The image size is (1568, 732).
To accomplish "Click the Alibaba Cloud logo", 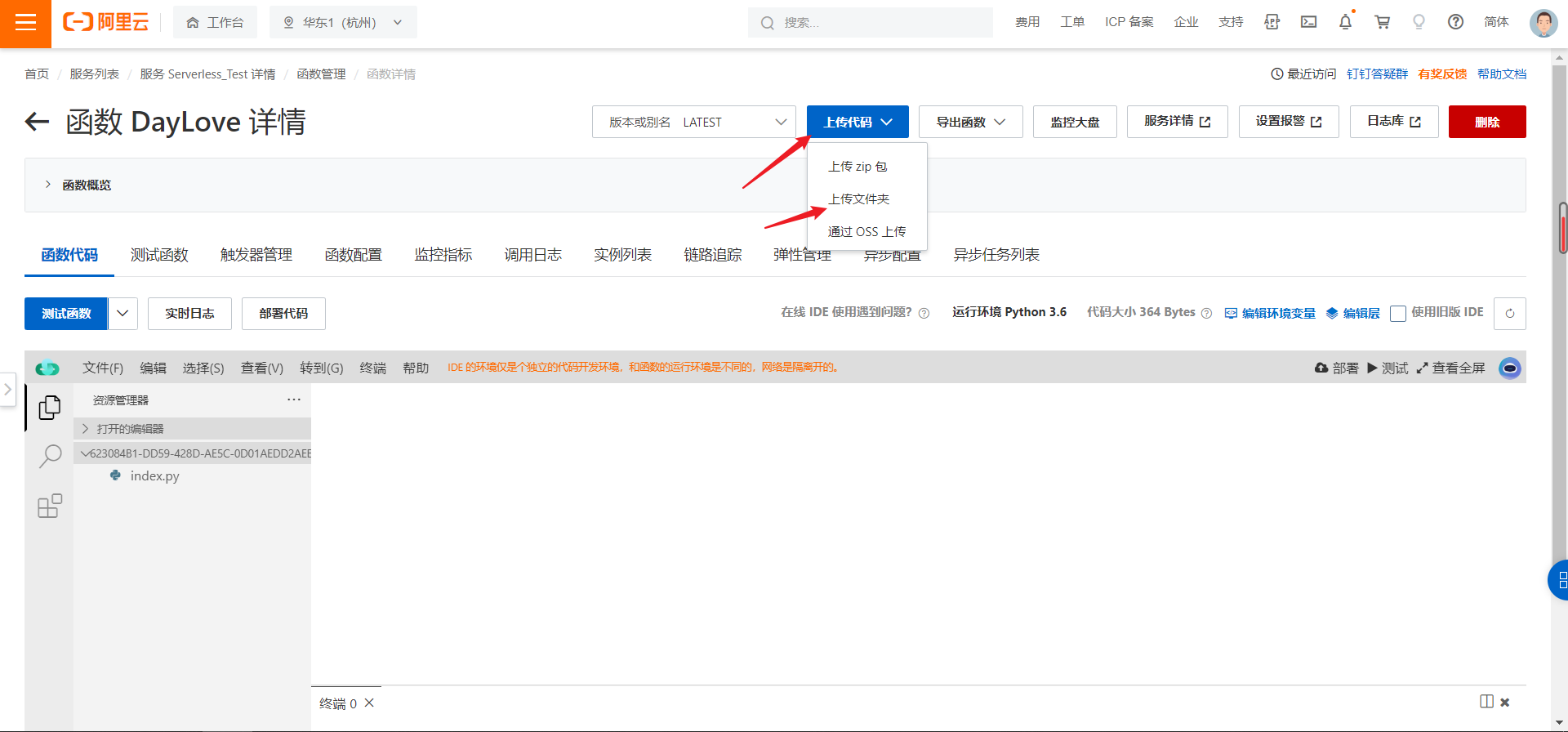I will click(106, 22).
